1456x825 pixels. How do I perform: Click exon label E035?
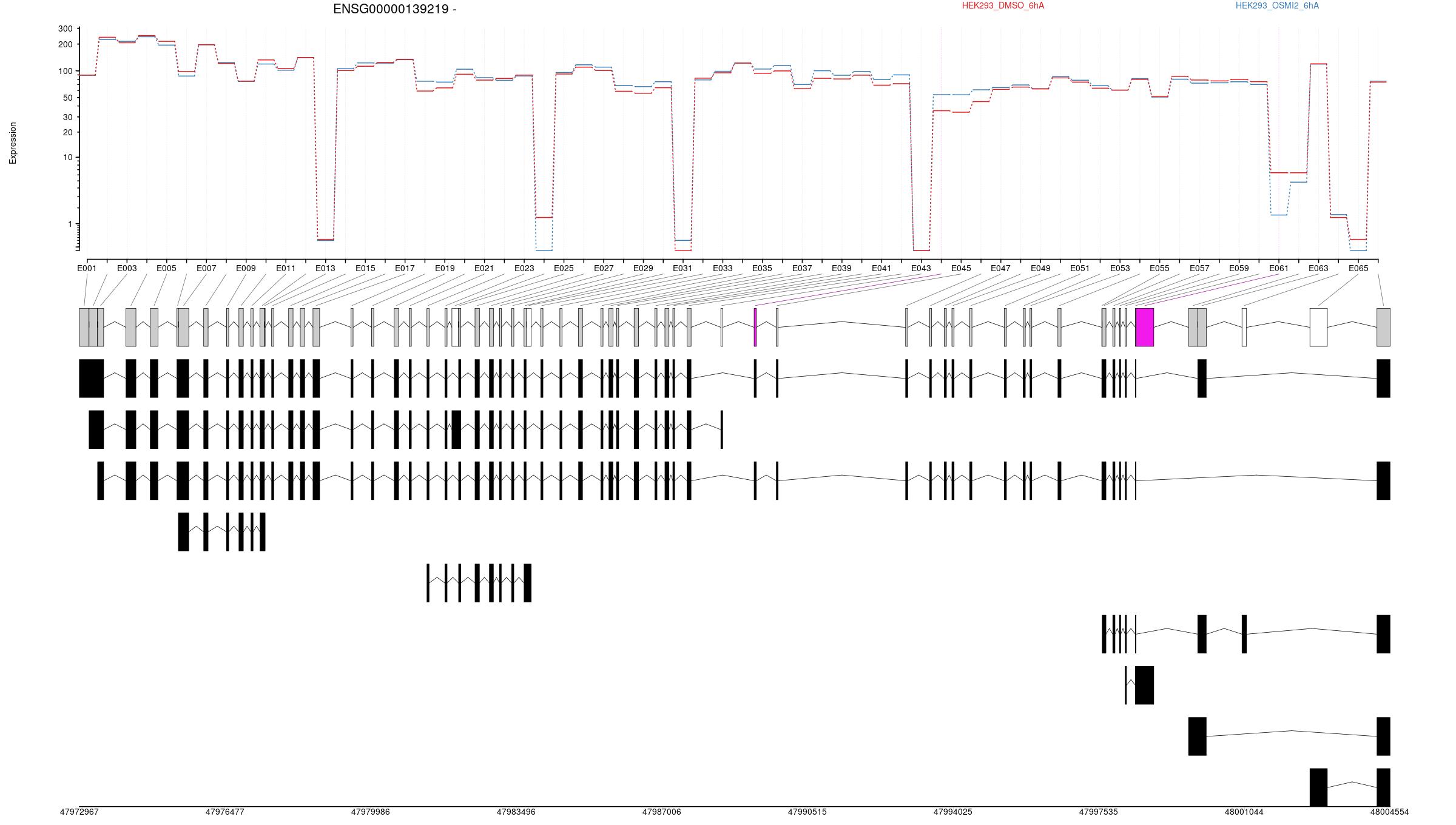762,268
